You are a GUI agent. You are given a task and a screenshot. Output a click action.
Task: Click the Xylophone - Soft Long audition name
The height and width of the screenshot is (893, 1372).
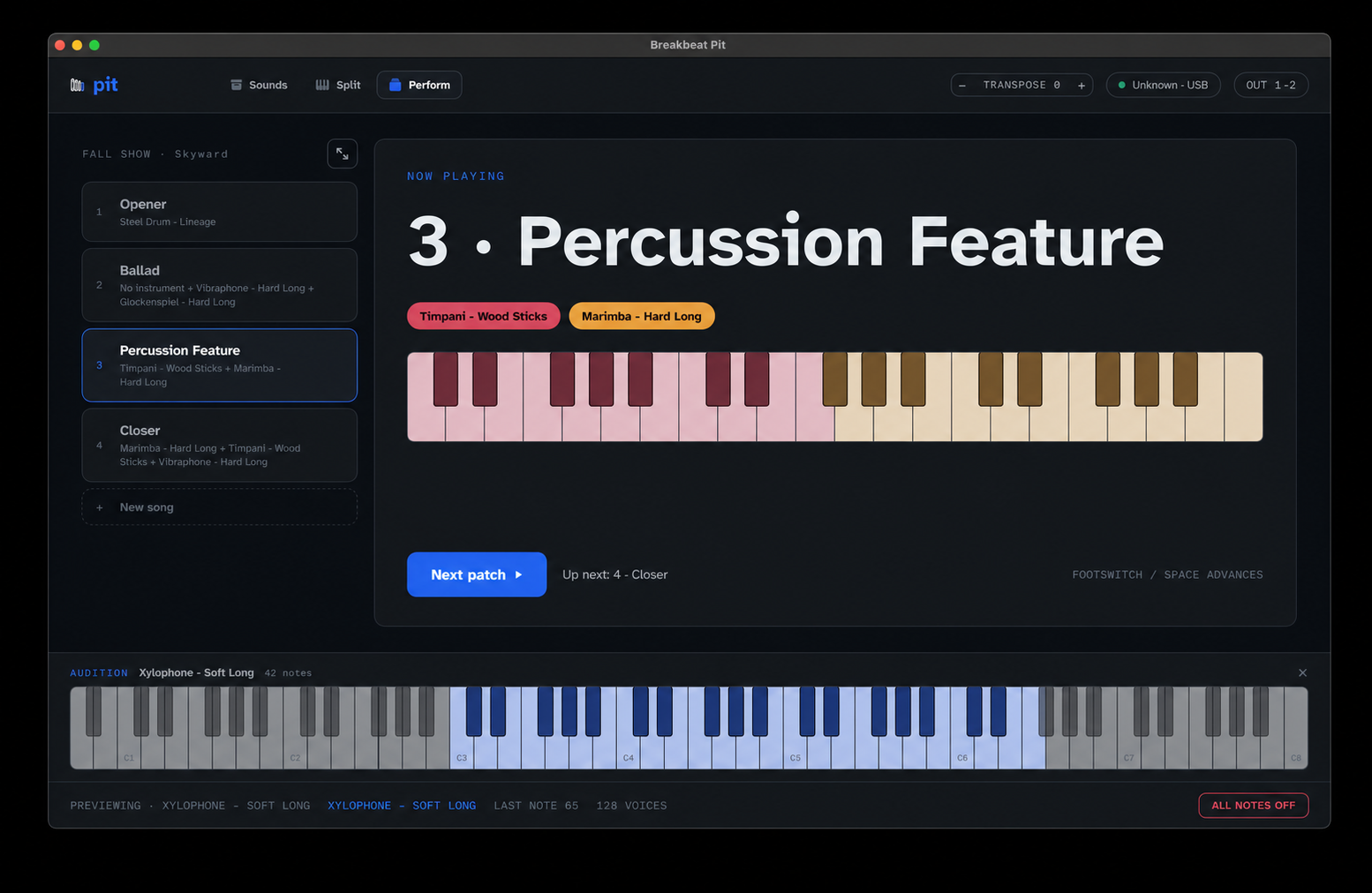[196, 672]
